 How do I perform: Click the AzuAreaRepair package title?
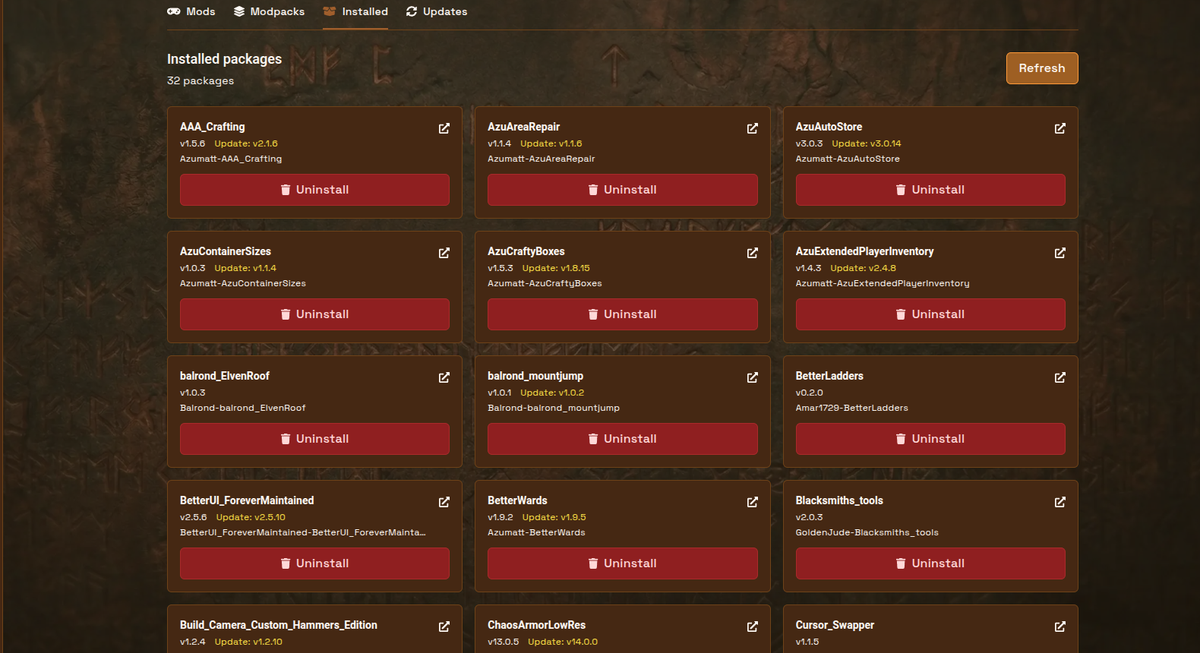pos(524,127)
